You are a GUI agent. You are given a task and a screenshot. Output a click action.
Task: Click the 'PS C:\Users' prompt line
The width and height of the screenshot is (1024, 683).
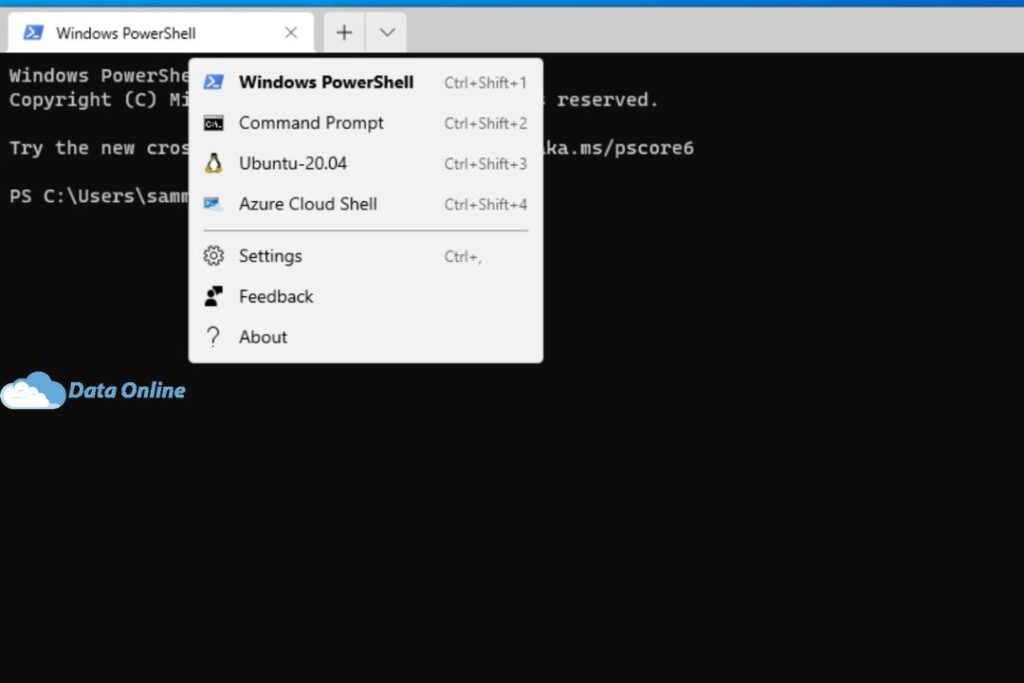tap(99, 196)
